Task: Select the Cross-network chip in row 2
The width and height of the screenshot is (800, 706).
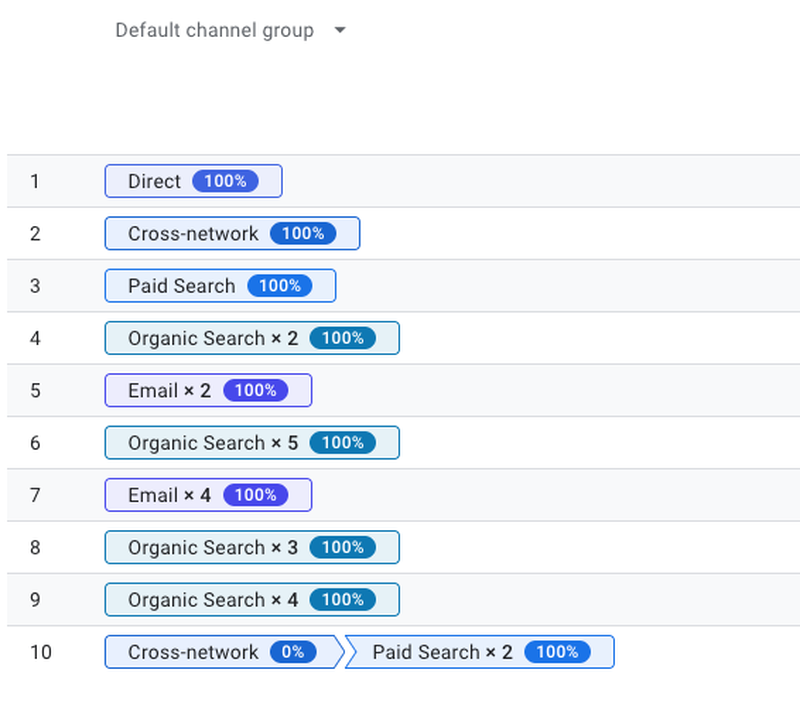Action: click(x=232, y=234)
